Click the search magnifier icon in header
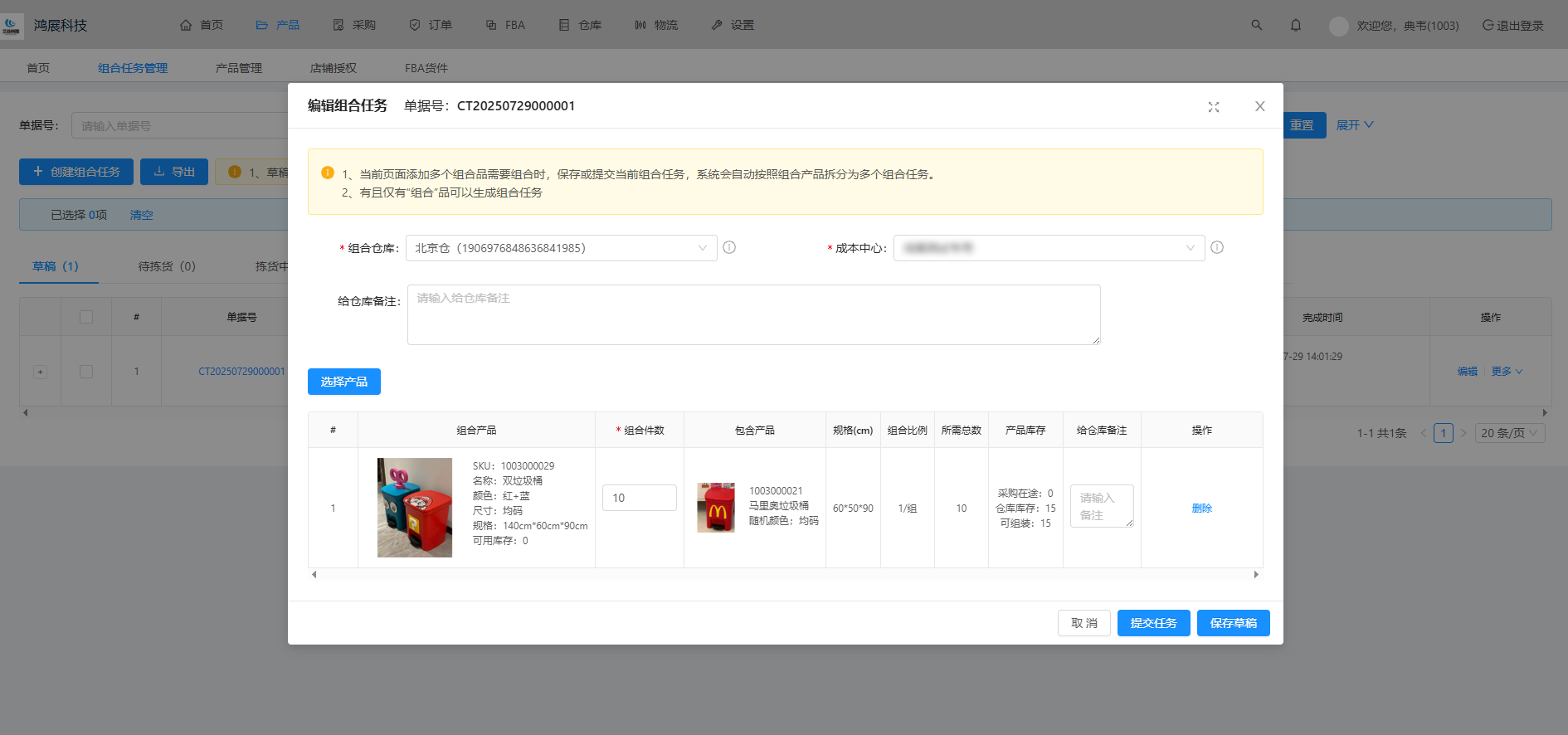The height and width of the screenshot is (735, 1568). 1256,25
